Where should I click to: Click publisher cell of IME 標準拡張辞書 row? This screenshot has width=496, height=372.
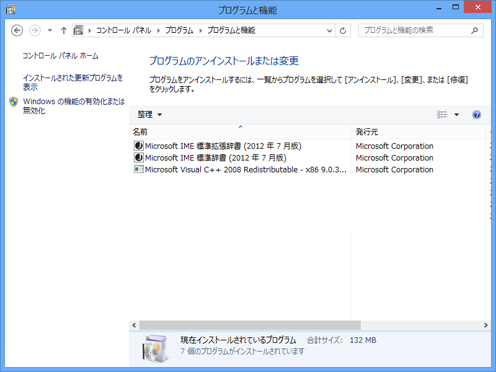click(394, 146)
